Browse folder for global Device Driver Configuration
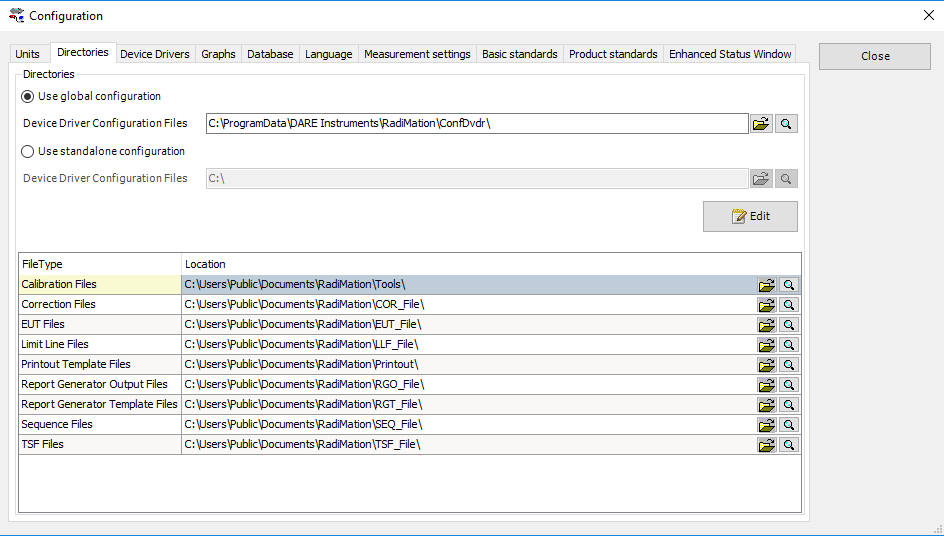944x536 pixels. (x=761, y=124)
